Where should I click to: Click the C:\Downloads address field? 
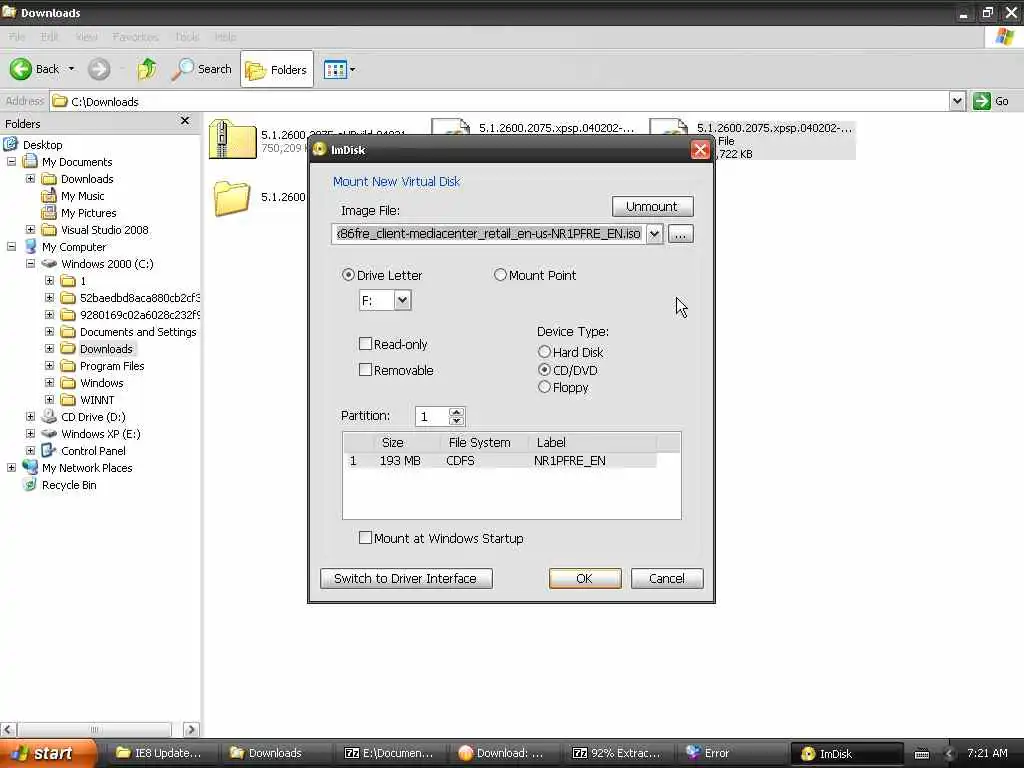pyautogui.click(x=500, y=101)
